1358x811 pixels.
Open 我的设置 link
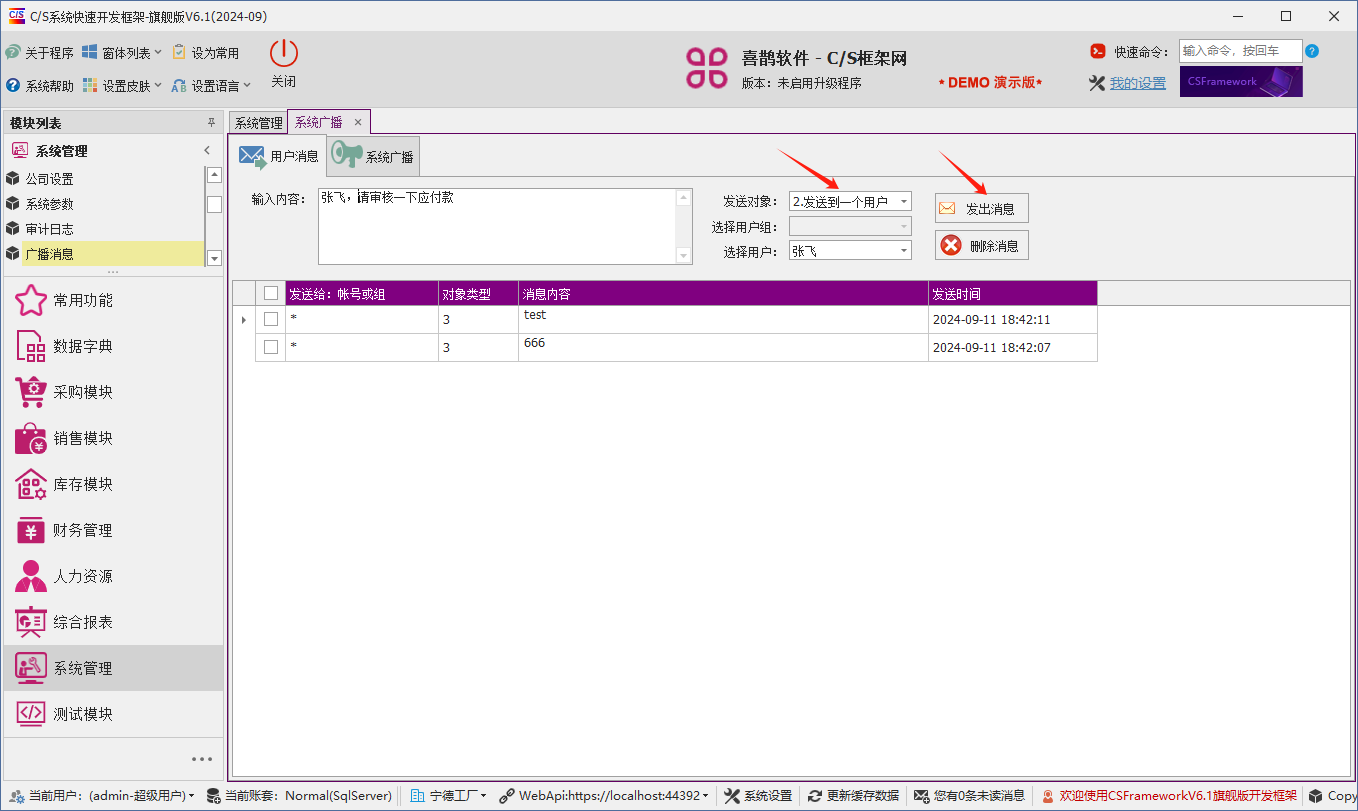tap(1137, 83)
